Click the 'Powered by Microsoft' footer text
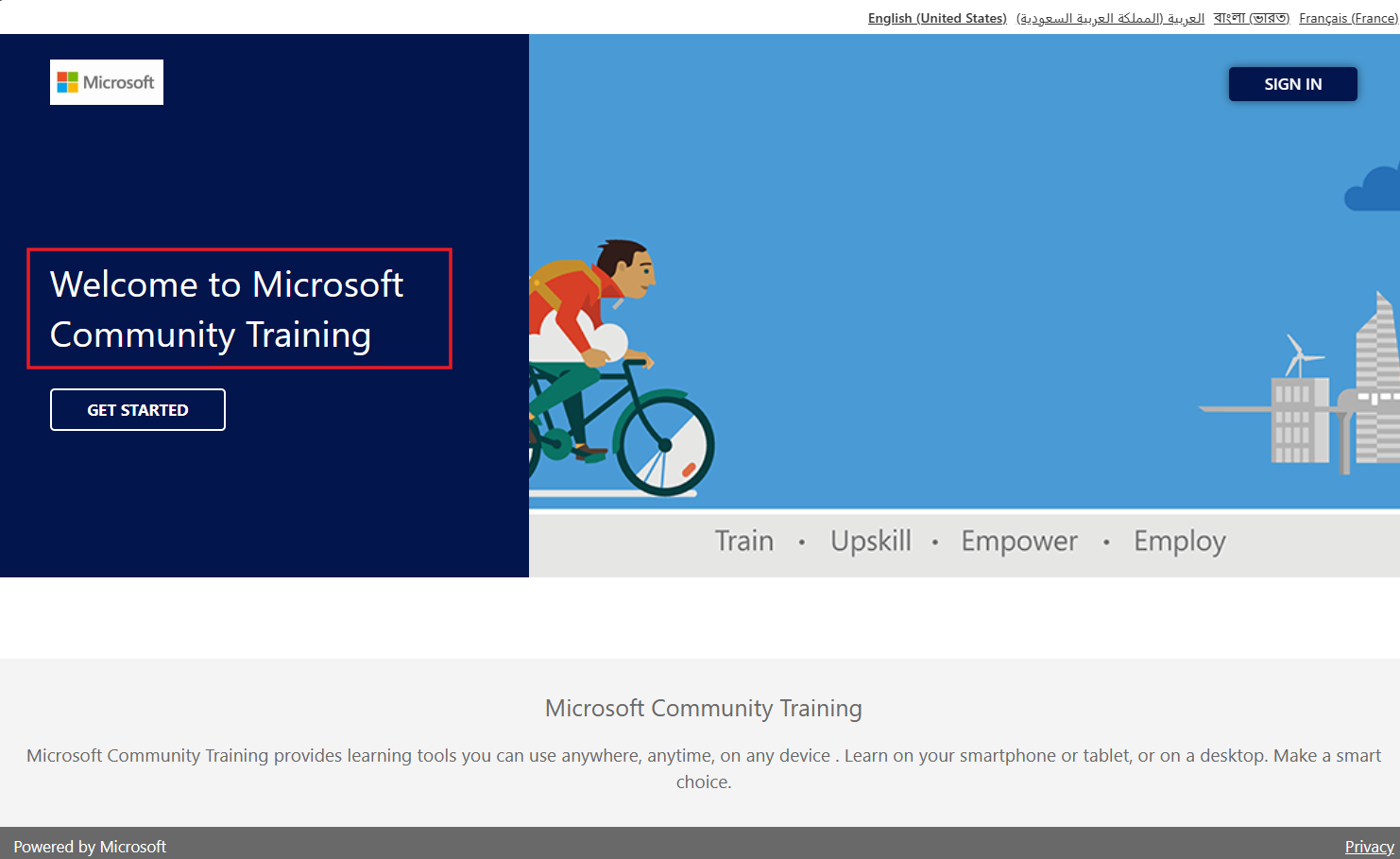 pos(90,847)
